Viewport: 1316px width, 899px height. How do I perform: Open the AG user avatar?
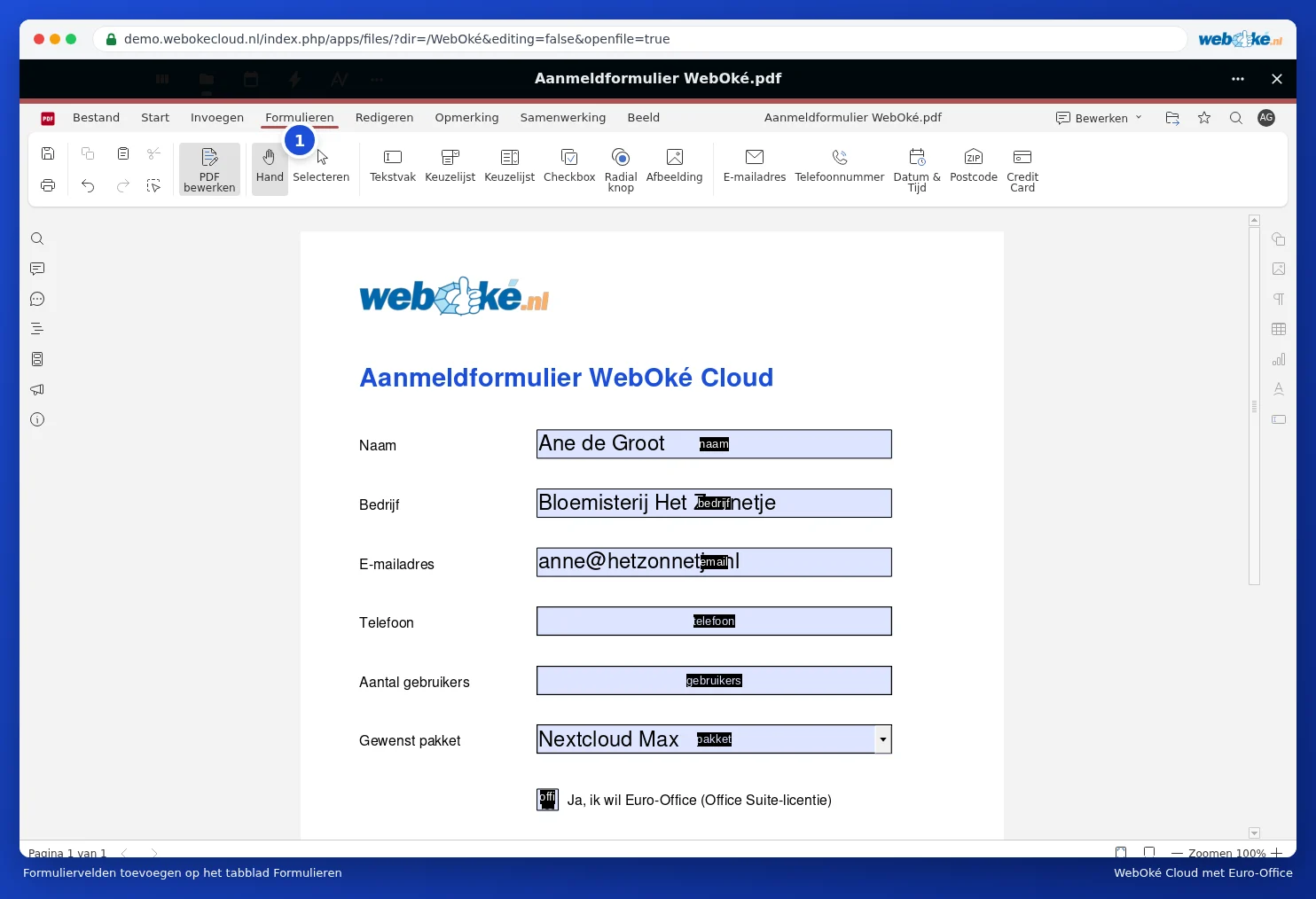tap(1266, 118)
